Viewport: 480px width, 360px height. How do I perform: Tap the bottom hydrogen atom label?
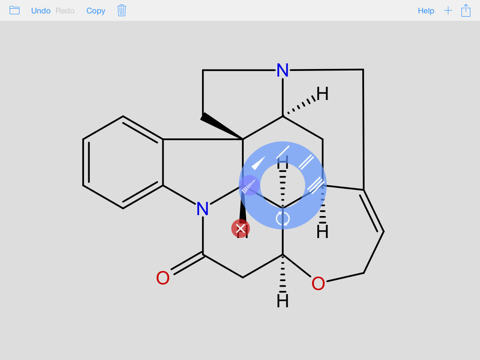[x=283, y=301]
